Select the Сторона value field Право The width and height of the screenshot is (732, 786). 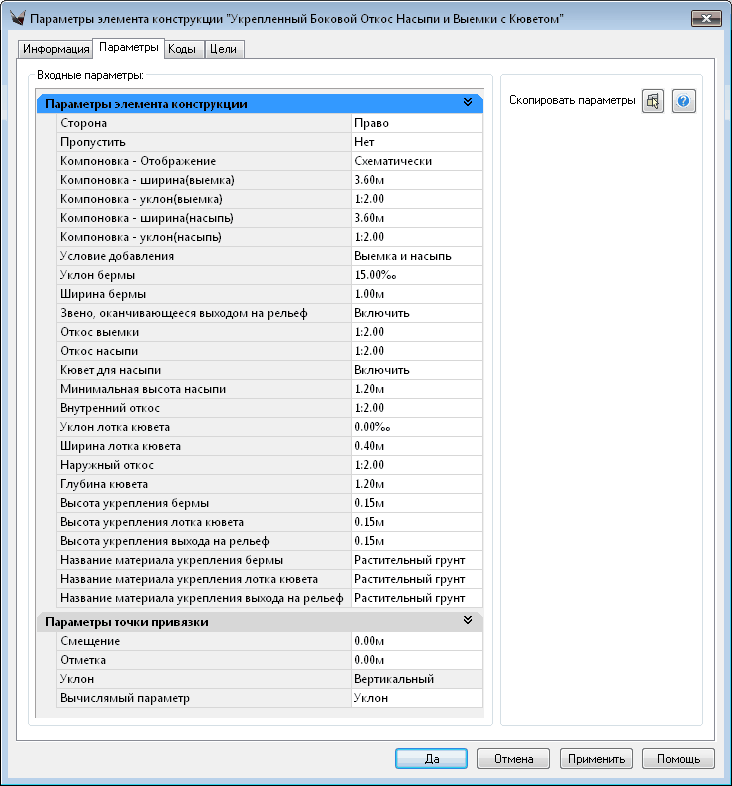[415, 123]
